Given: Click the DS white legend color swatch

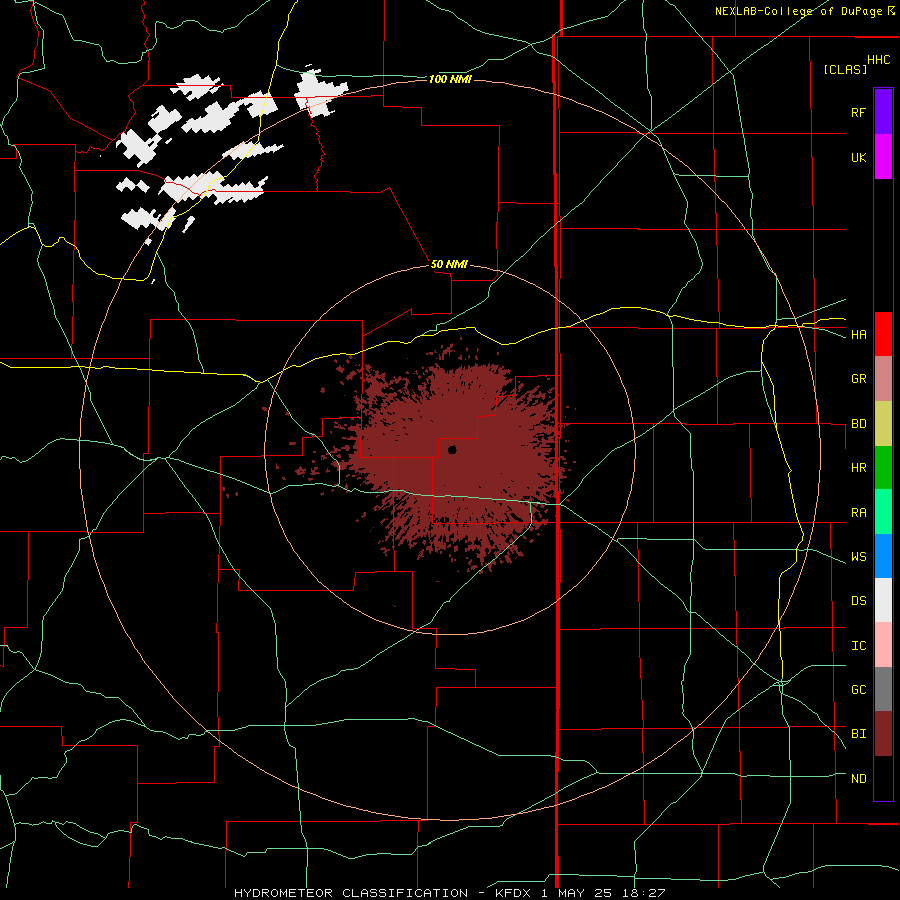Looking at the screenshot, I should click(883, 600).
